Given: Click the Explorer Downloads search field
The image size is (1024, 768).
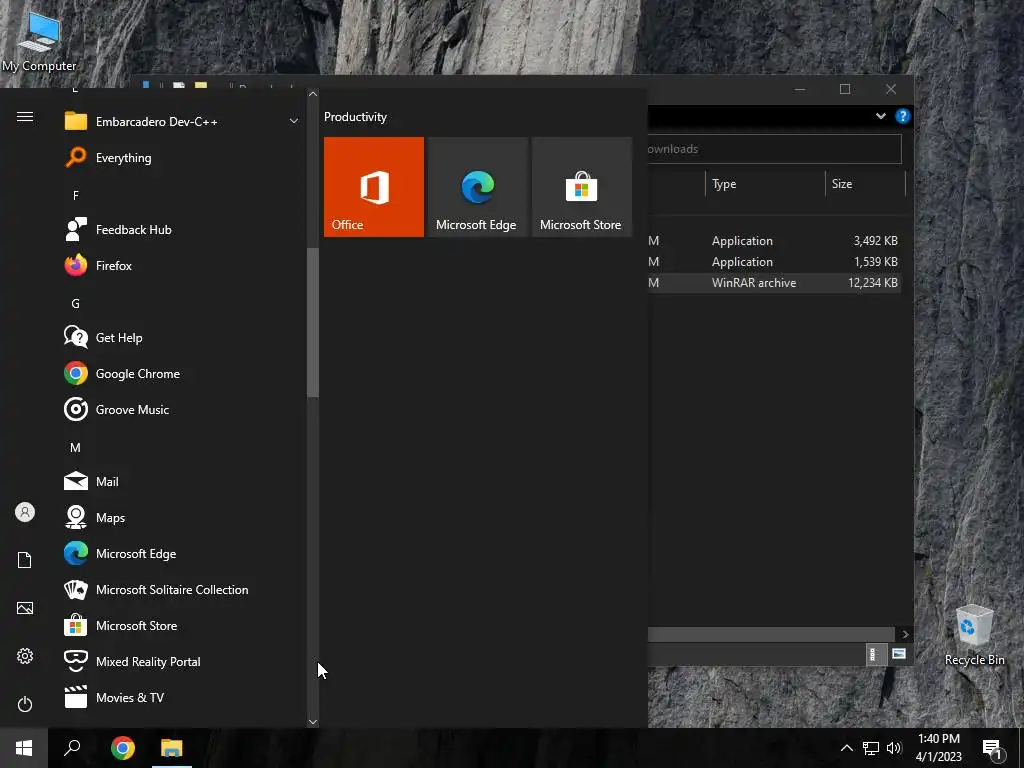Looking at the screenshot, I should pyautogui.click(x=775, y=149).
